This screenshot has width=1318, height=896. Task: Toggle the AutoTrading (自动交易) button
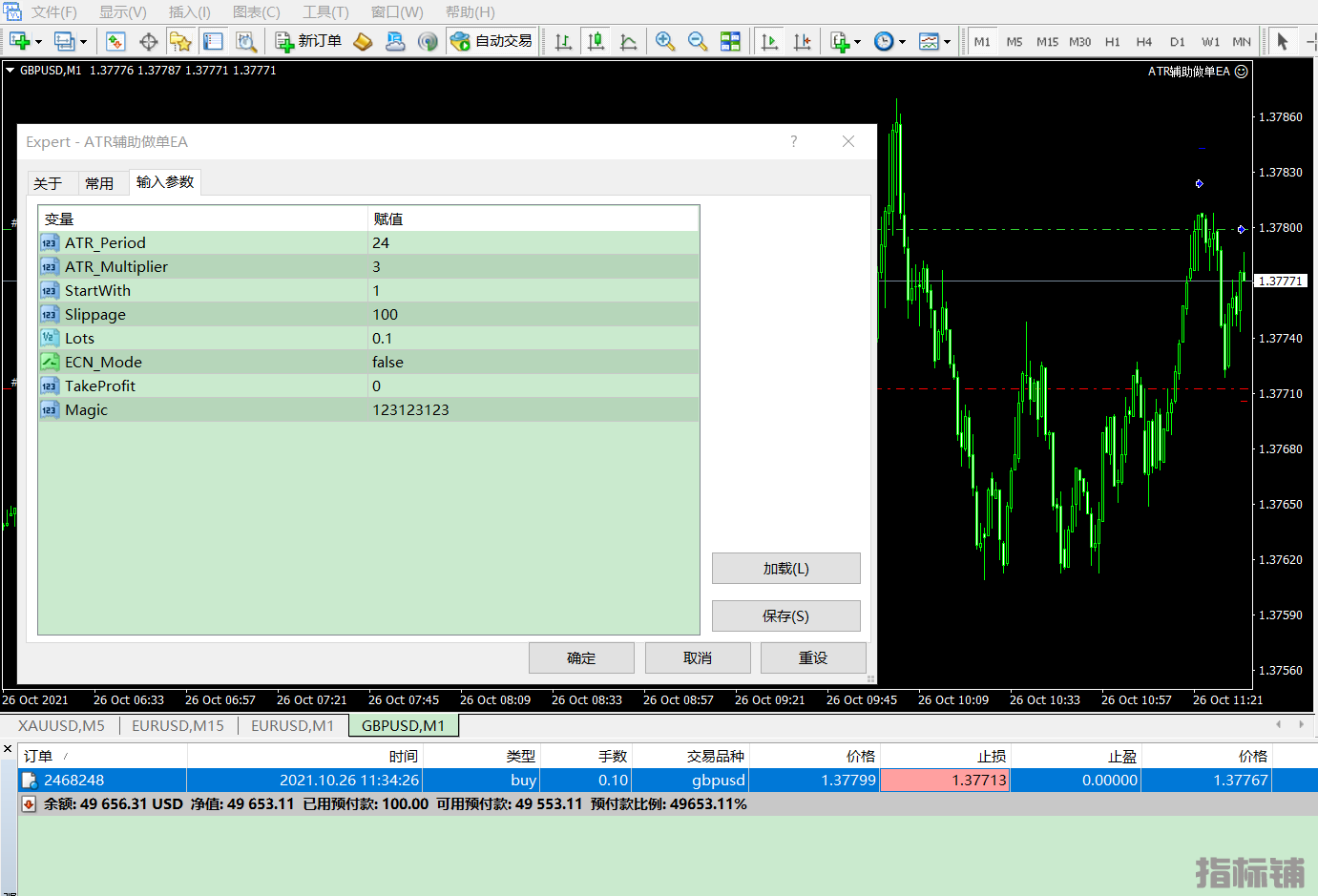point(492,41)
